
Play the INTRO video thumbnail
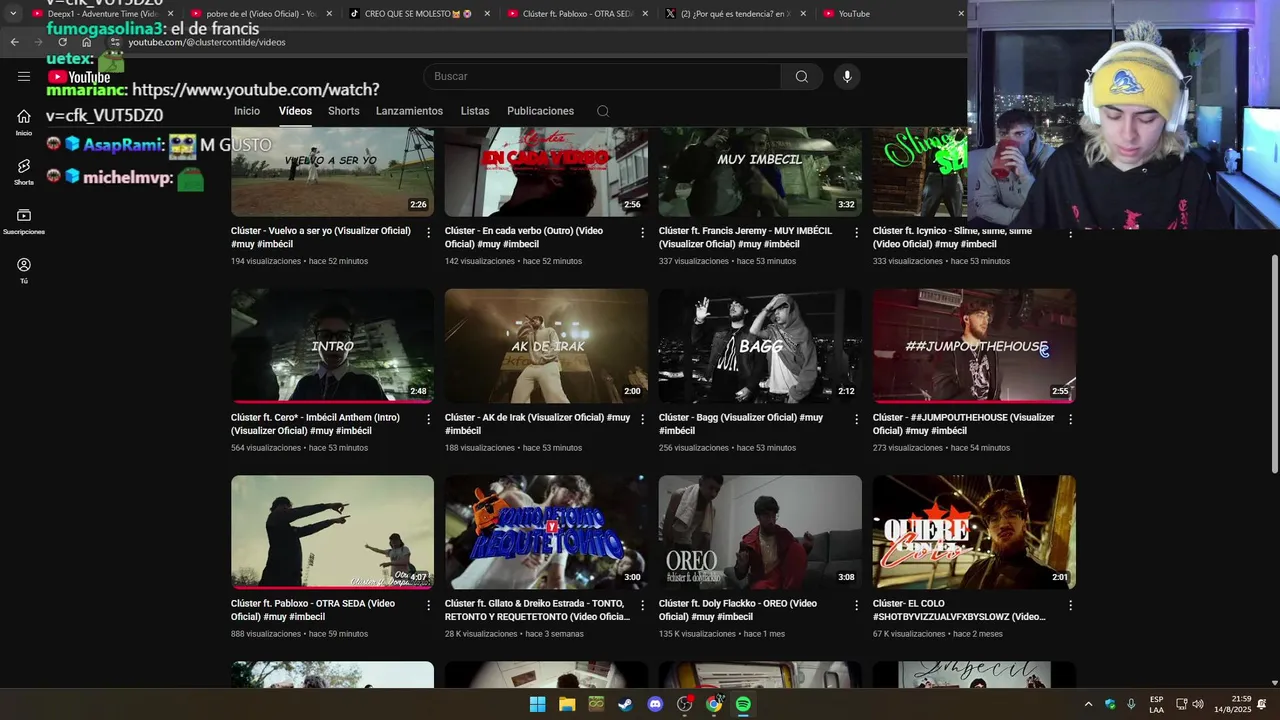coord(332,346)
